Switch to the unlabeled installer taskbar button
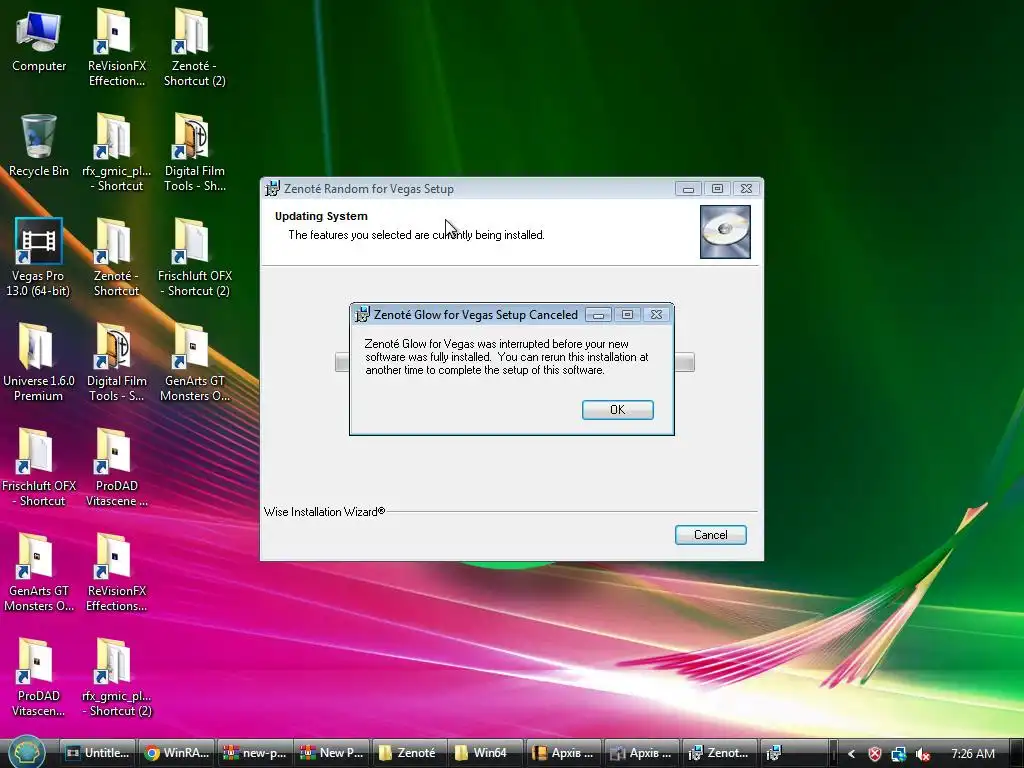This screenshot has height=768, width=1024. [796, 753]
